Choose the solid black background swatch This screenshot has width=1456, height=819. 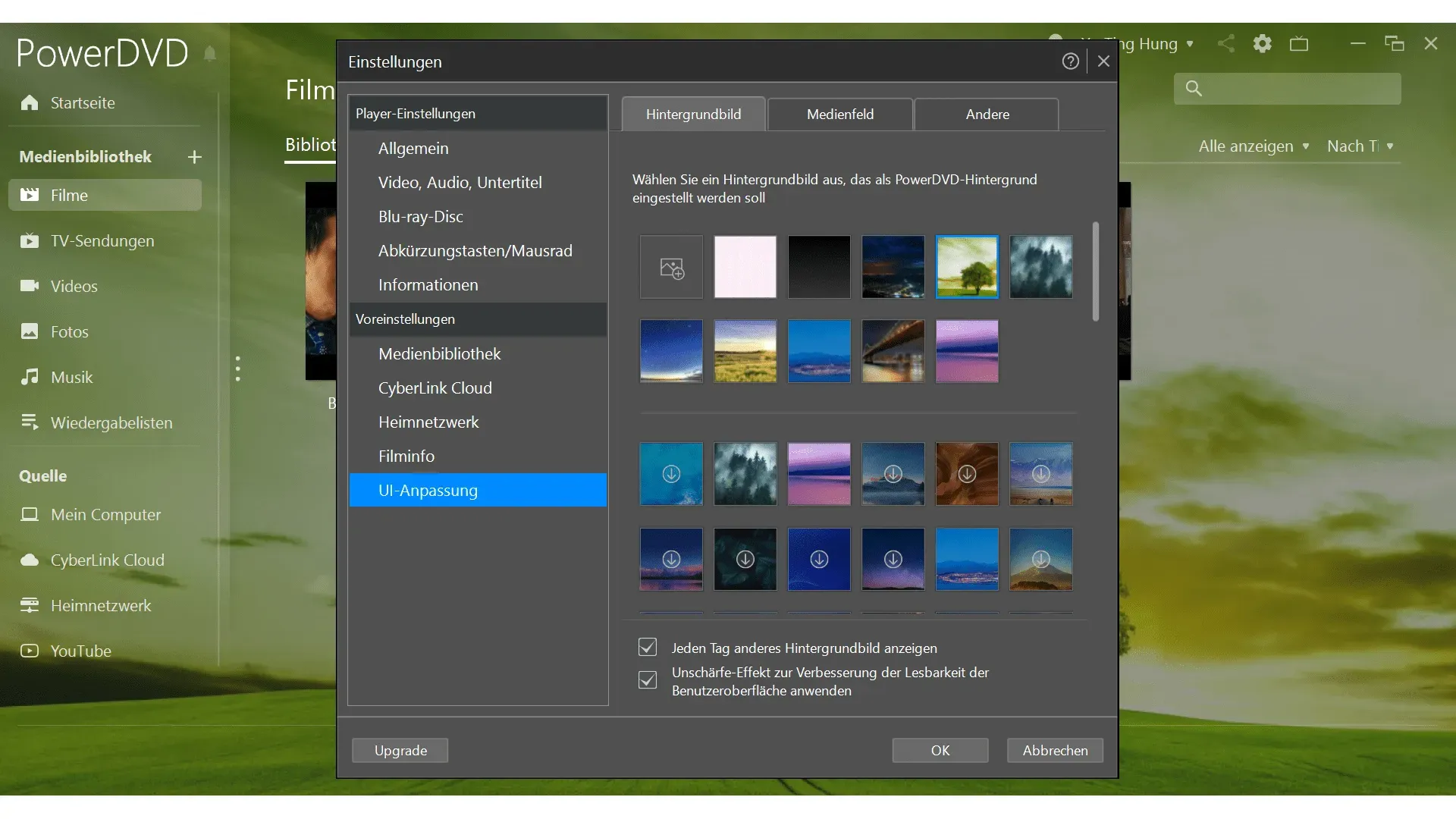click(819, 267)
